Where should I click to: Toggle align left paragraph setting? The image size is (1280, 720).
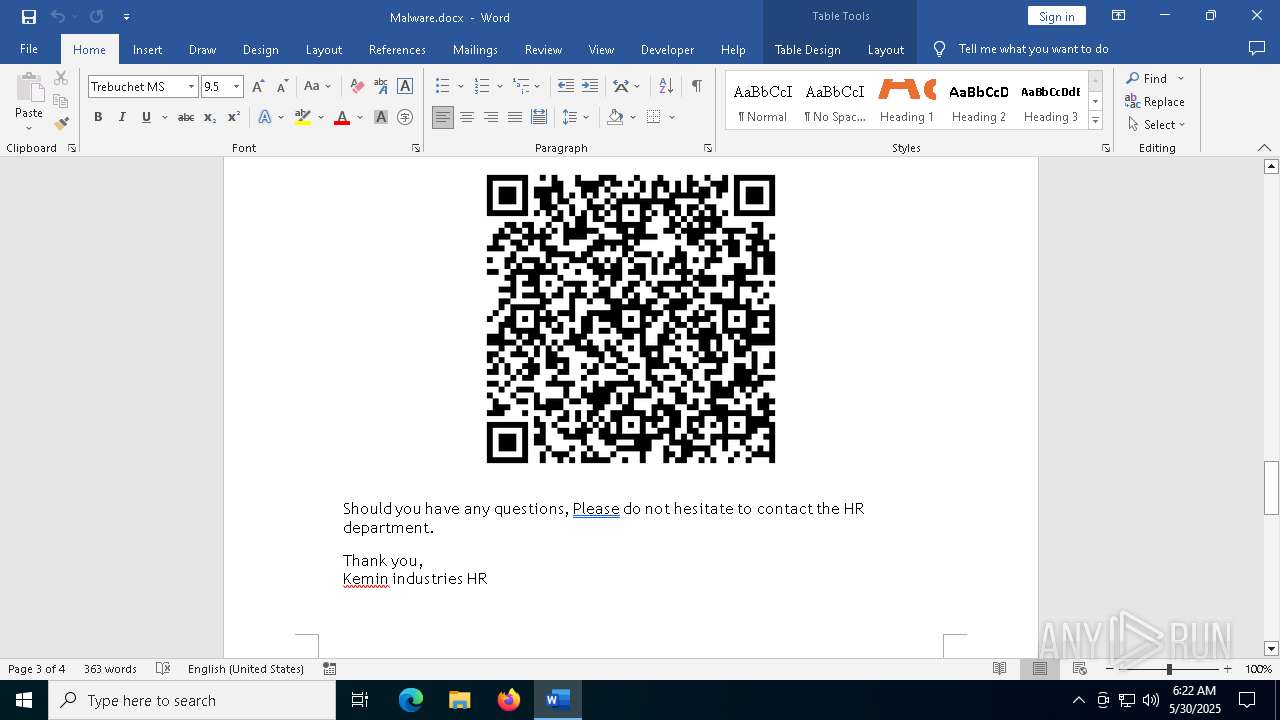pos(443,117)
